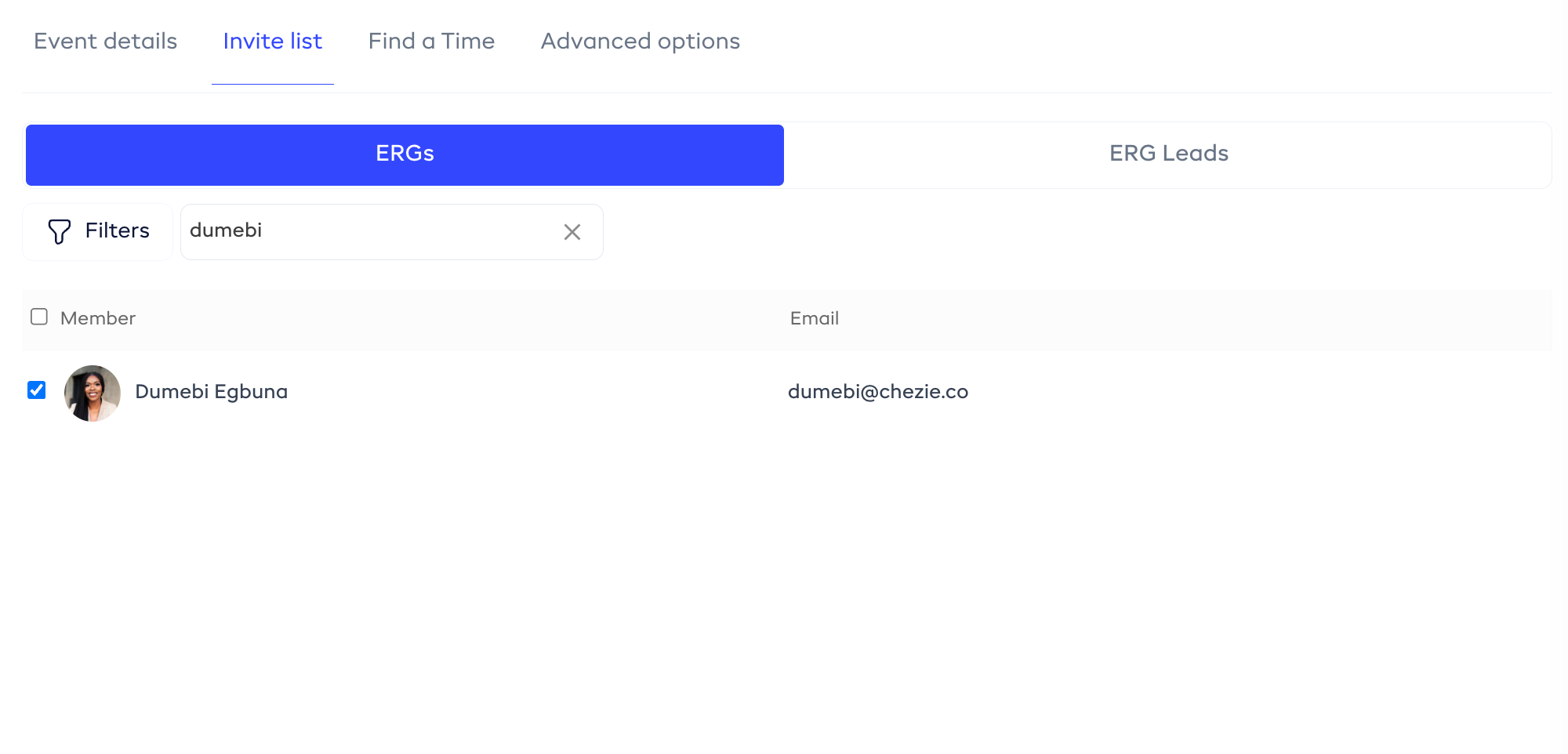
Task: Uncheck the Dumebi Egbuna checkbox
Action: [x=37, y=390]
